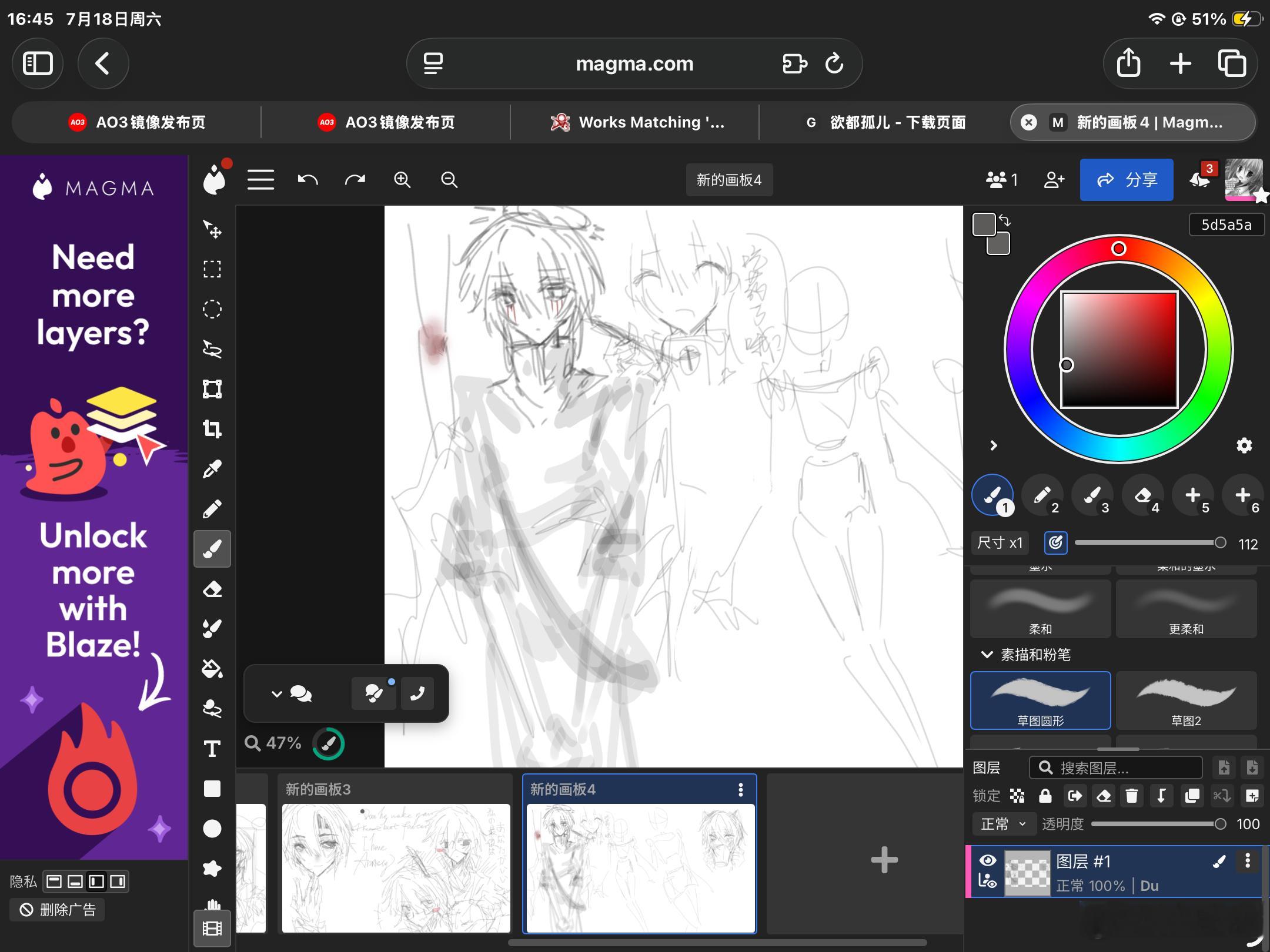Select the eraser tool in left toolbar
1270x952 pixels.
[212, 589]
